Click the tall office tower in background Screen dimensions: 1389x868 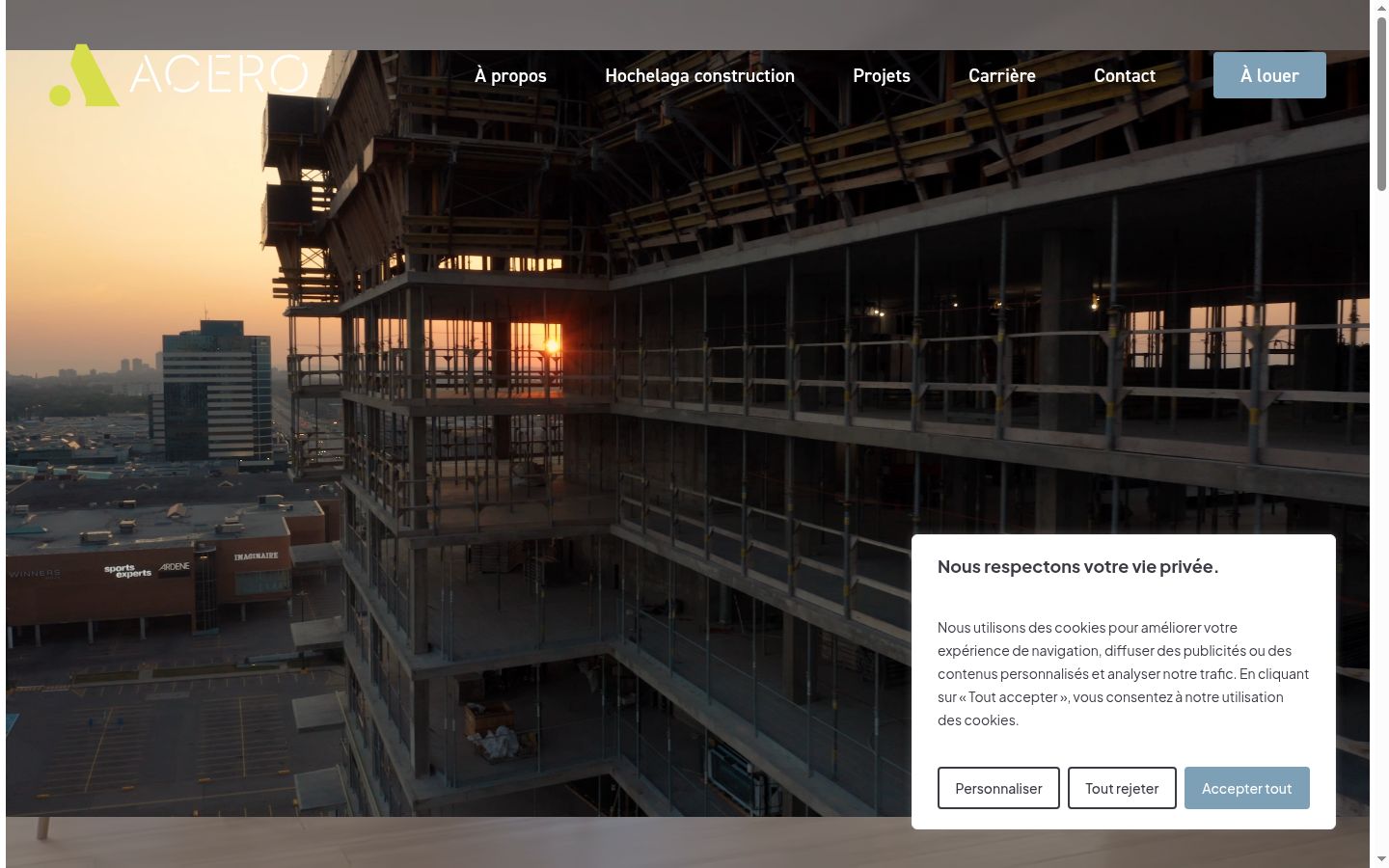pyautogui.click(x=217, y=391)
